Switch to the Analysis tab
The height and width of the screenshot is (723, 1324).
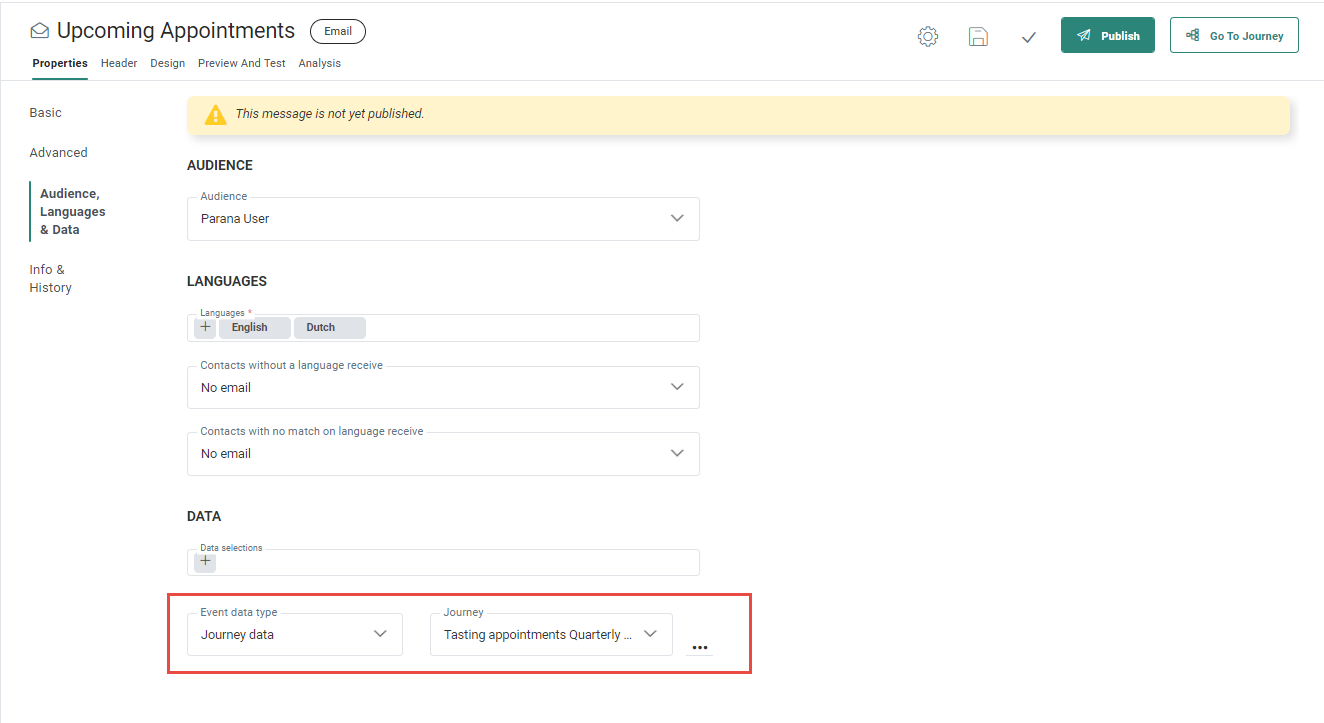pos(319,63)
